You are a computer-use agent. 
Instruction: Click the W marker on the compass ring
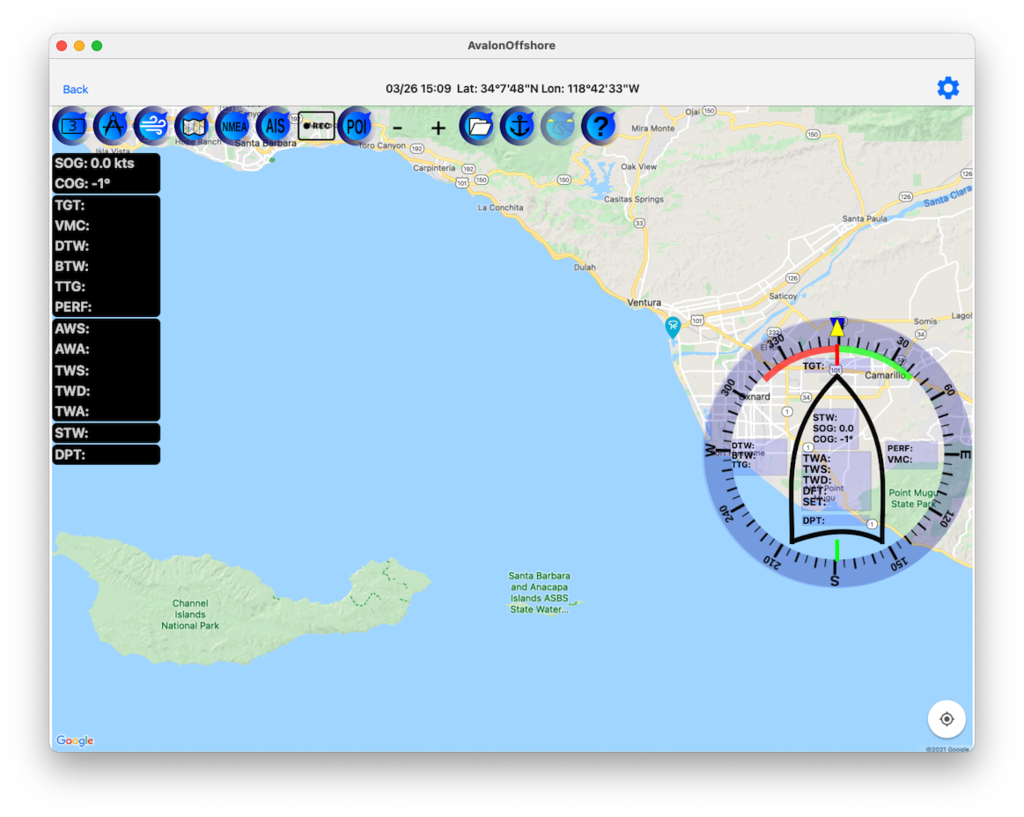click(712, 450)
